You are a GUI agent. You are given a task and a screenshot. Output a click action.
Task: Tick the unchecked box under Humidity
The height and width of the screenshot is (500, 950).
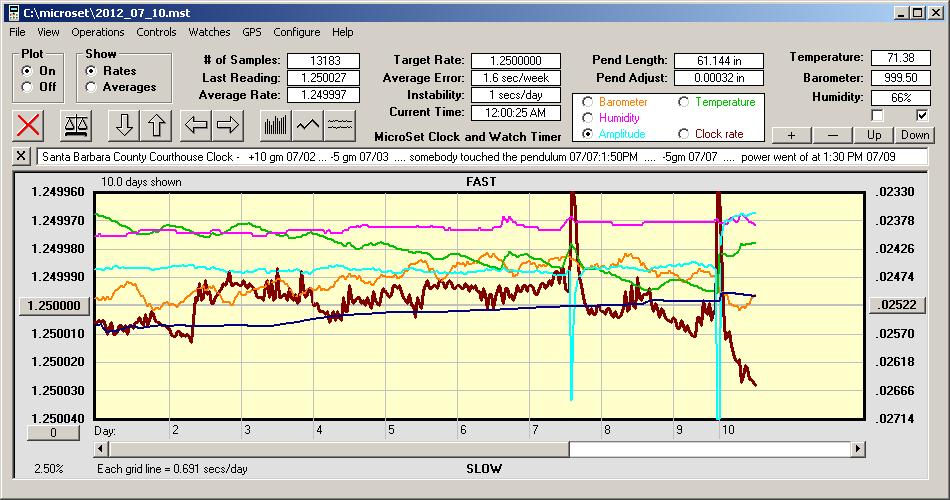point(877,115)
